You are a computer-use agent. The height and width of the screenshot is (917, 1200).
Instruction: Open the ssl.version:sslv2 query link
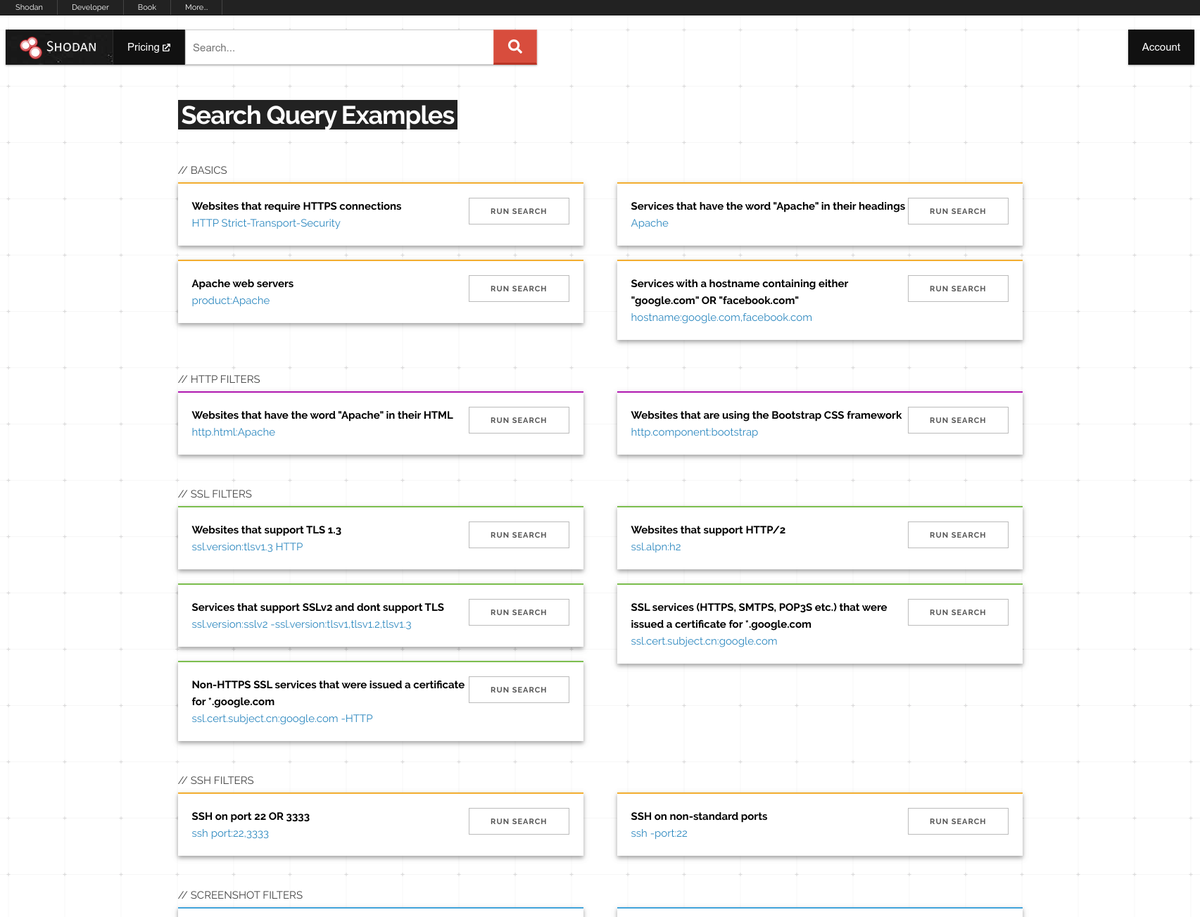tap(301, 624)
